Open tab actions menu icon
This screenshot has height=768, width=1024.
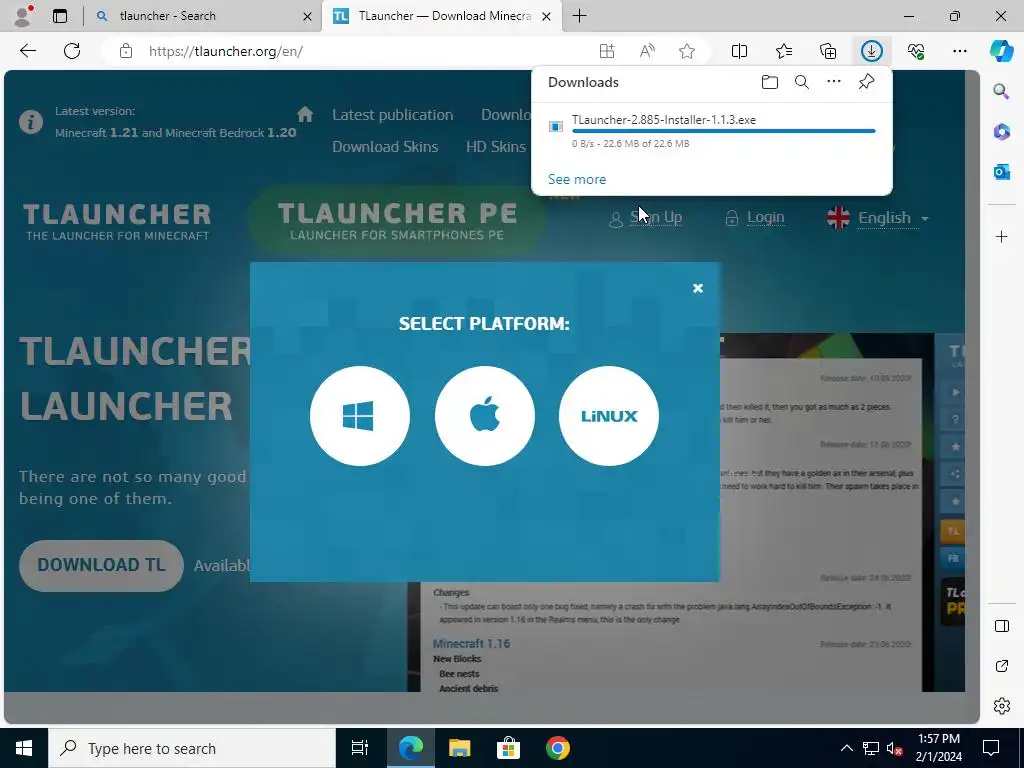[59, 16]
